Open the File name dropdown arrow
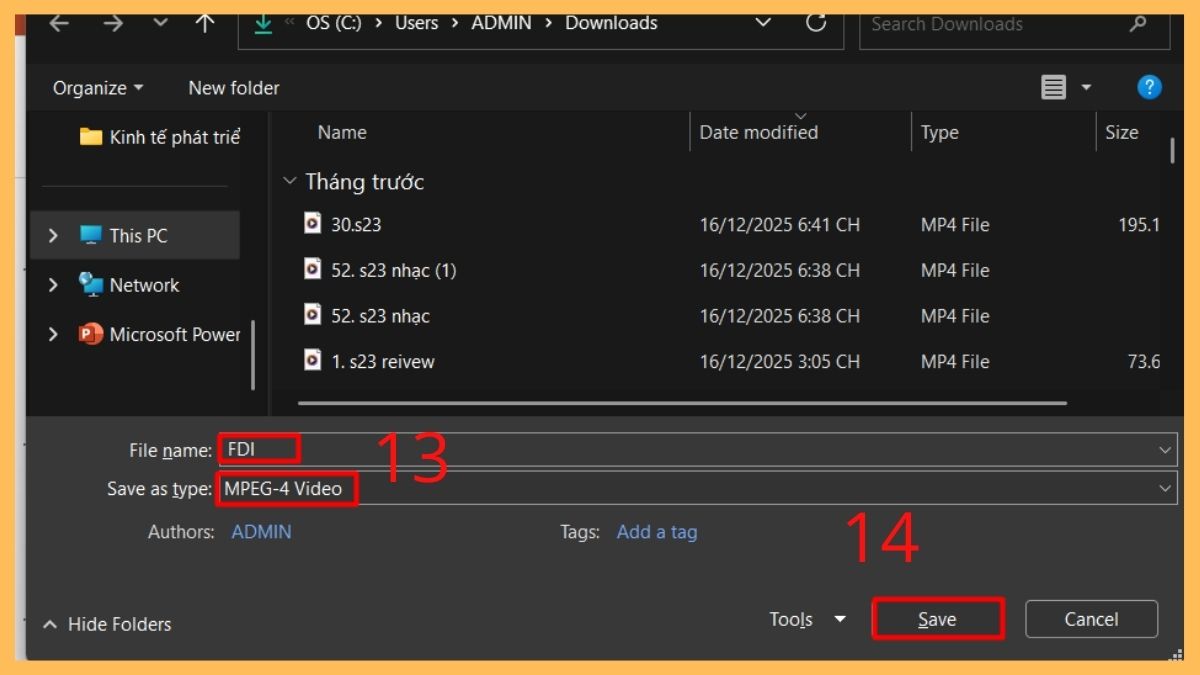This screenshot has height=675, width=1200. pyautogui.click(x=1165, y=450)
